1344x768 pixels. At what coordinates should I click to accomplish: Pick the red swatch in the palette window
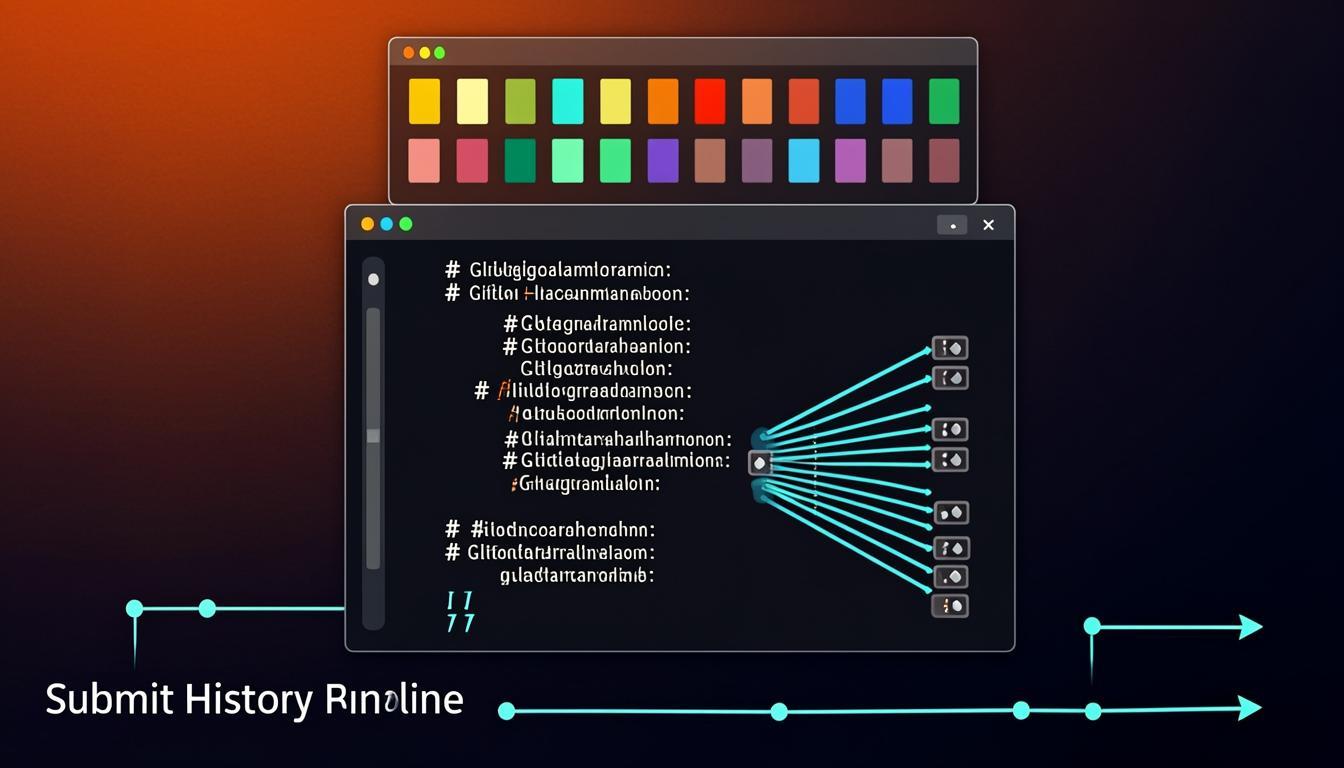[x=709, y=101]
